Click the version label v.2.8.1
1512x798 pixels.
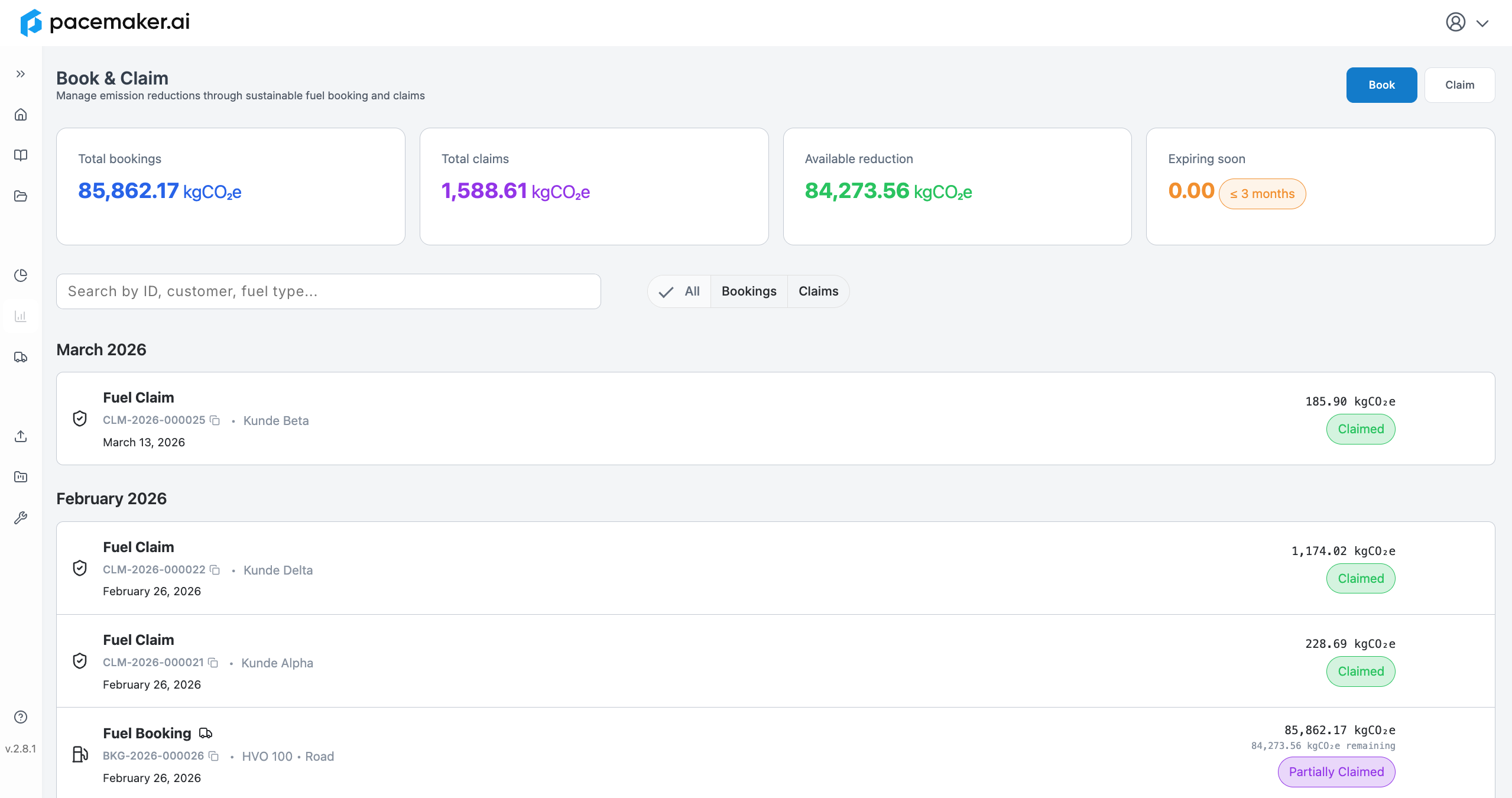(21, 749)
